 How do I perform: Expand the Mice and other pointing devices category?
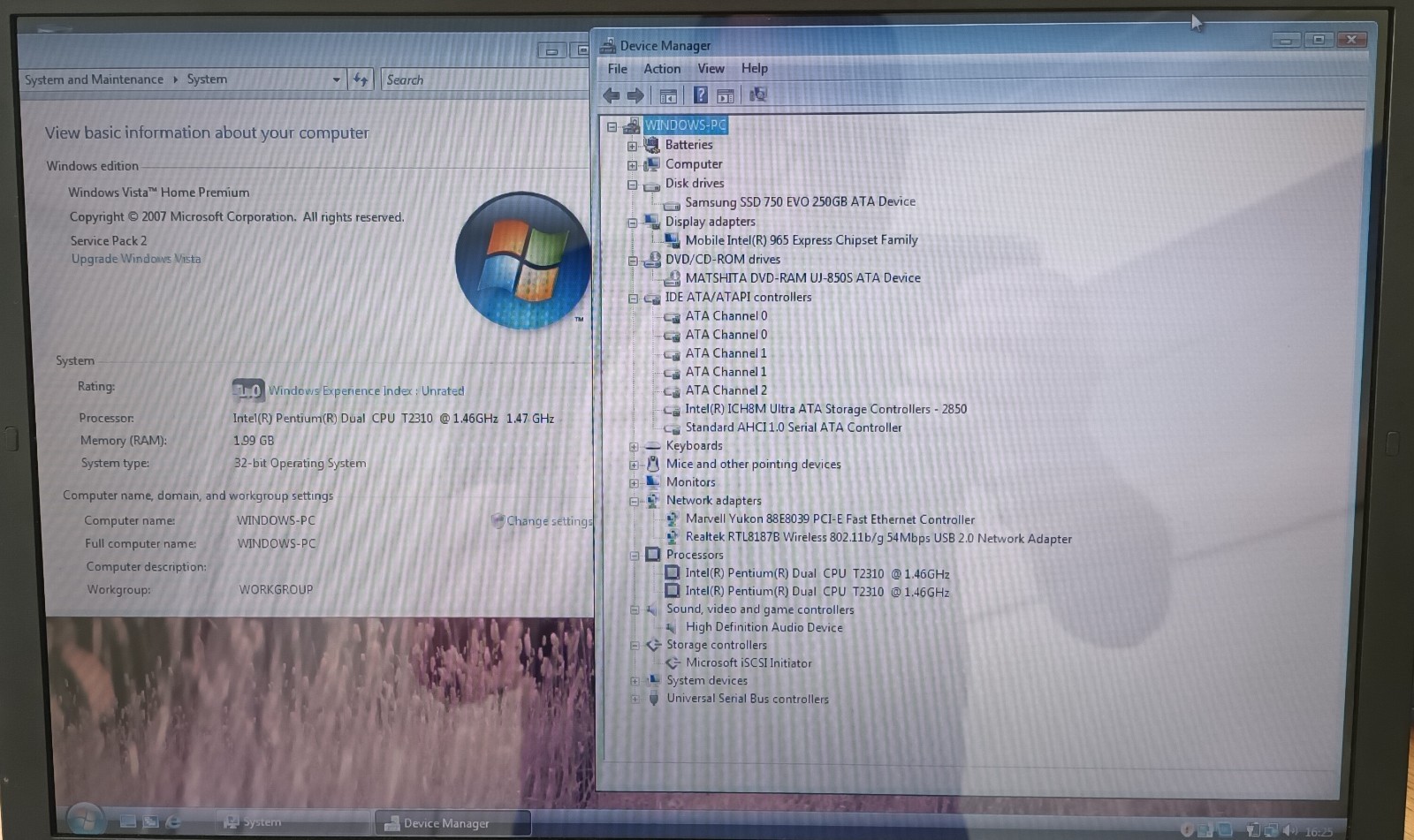[634, 465]
